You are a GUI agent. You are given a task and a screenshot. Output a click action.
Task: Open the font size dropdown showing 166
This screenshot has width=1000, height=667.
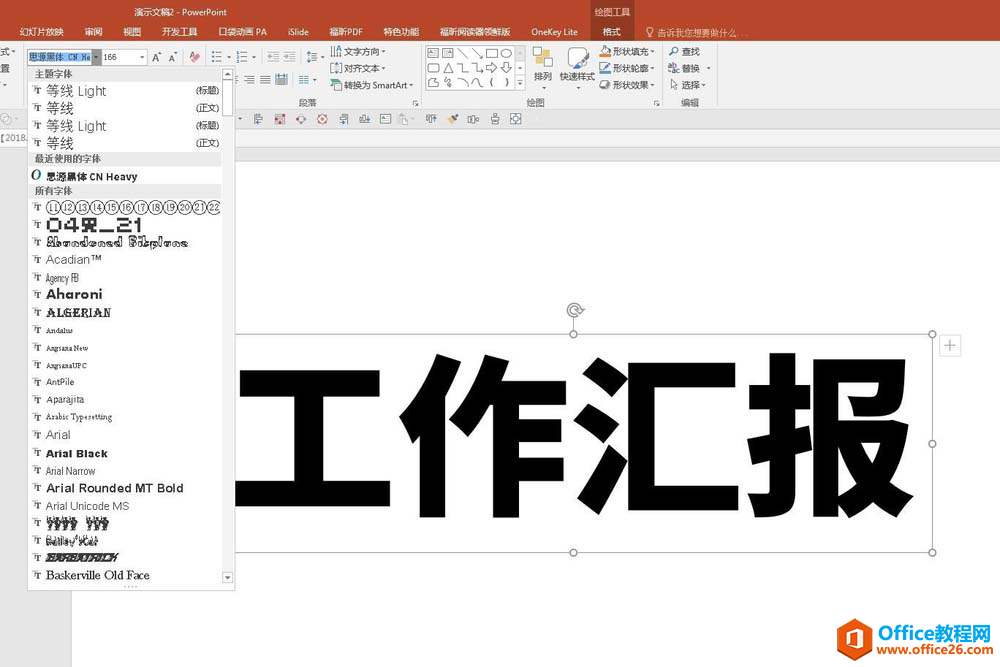click(142, 57)
